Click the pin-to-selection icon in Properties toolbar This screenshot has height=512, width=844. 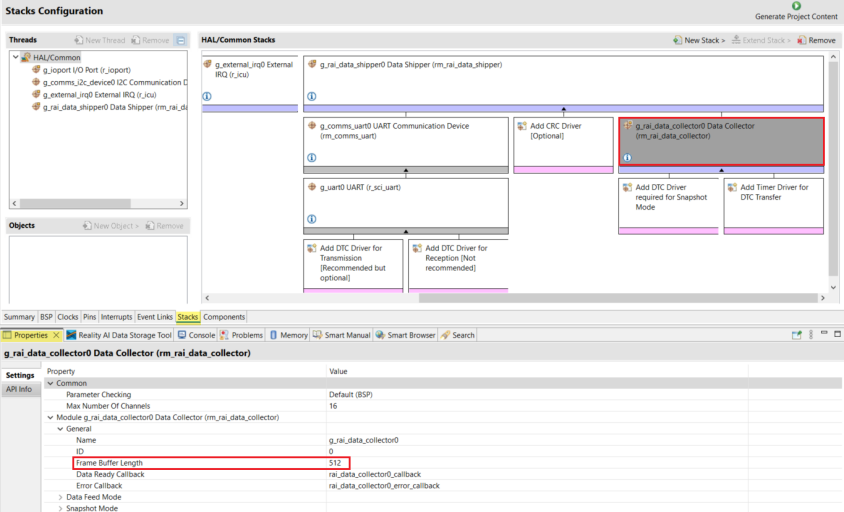point(797,335)
